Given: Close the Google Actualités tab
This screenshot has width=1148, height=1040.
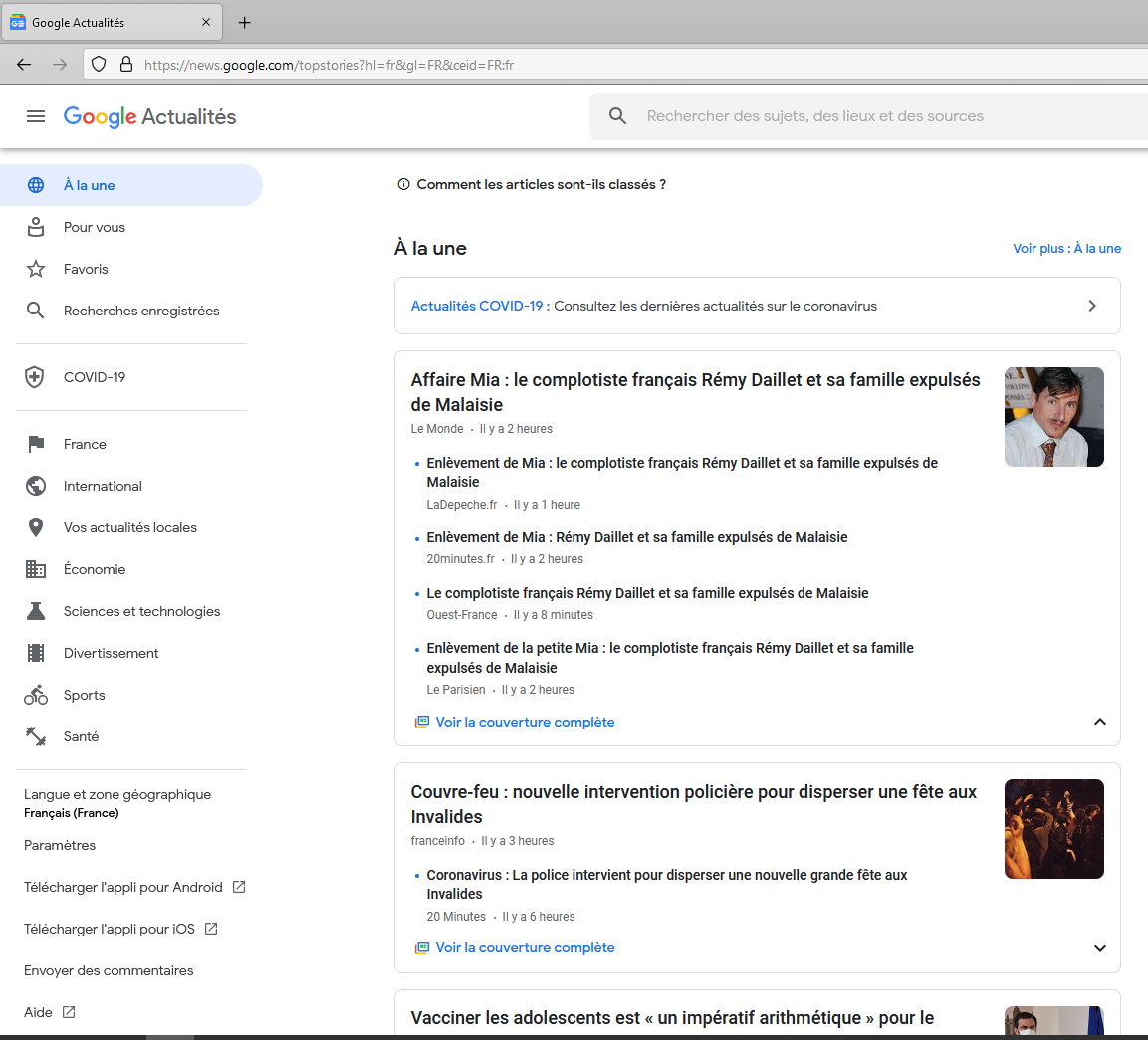Looking at the screenshot, I should [x=206, y=22].
